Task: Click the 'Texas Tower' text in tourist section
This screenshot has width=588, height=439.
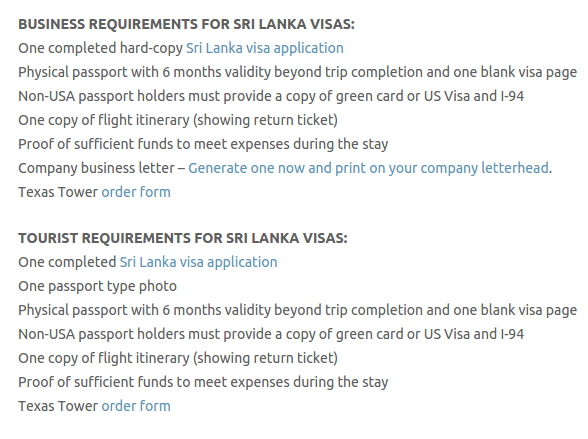Action: [58, 406]
